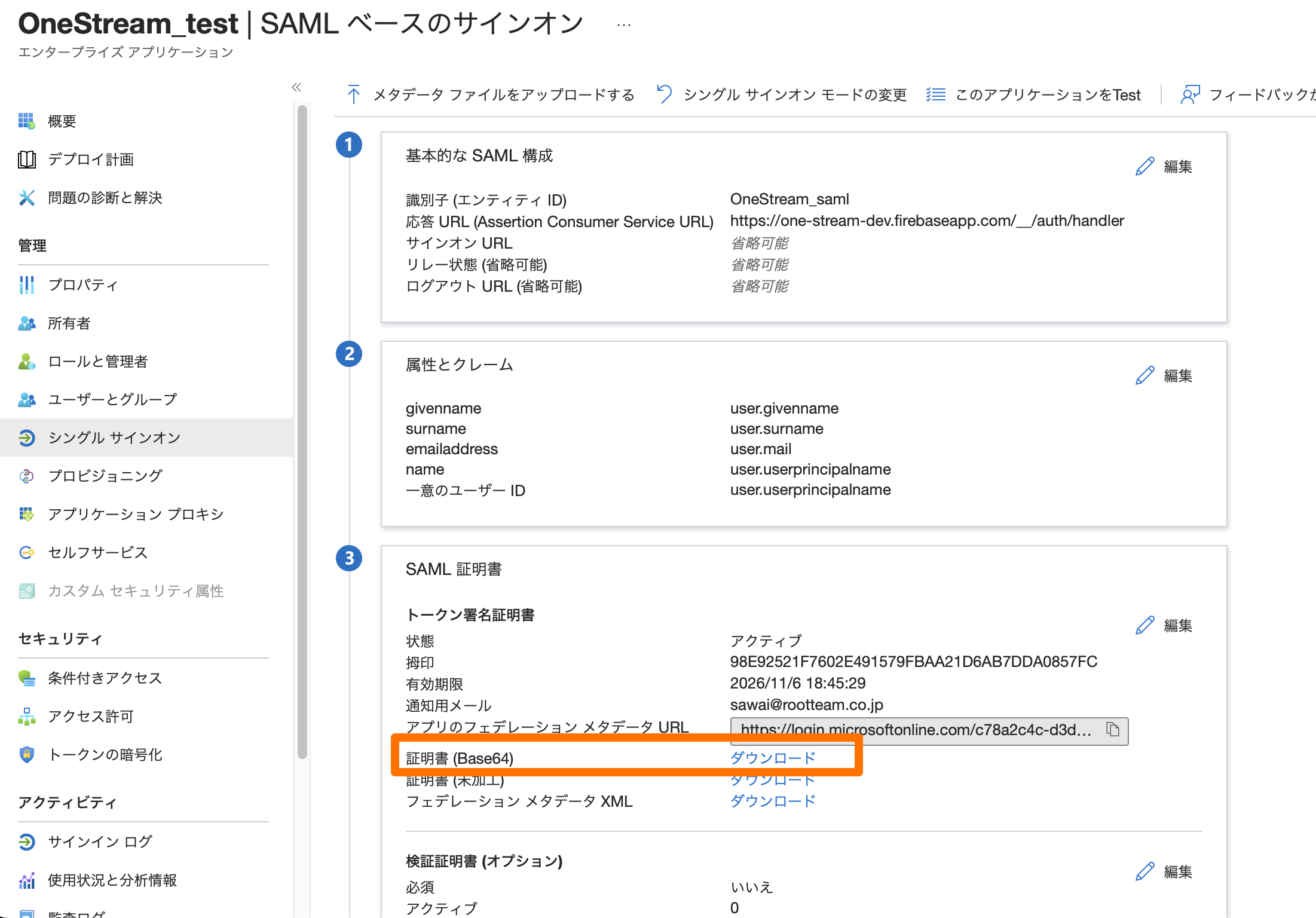Viewport: 1316px width, 918px height.
Task: Open プロビジョニング menu item
Action: [x=105, y=476]
